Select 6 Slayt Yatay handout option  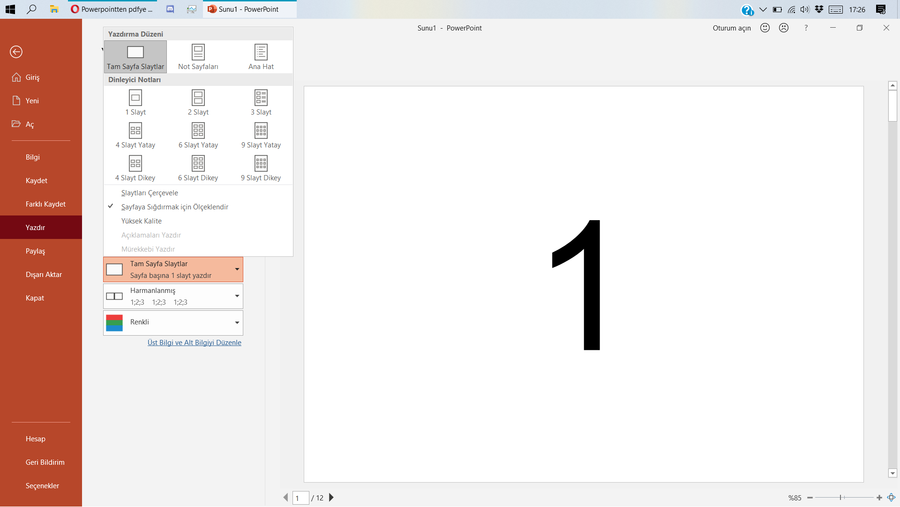coord(198,131)
